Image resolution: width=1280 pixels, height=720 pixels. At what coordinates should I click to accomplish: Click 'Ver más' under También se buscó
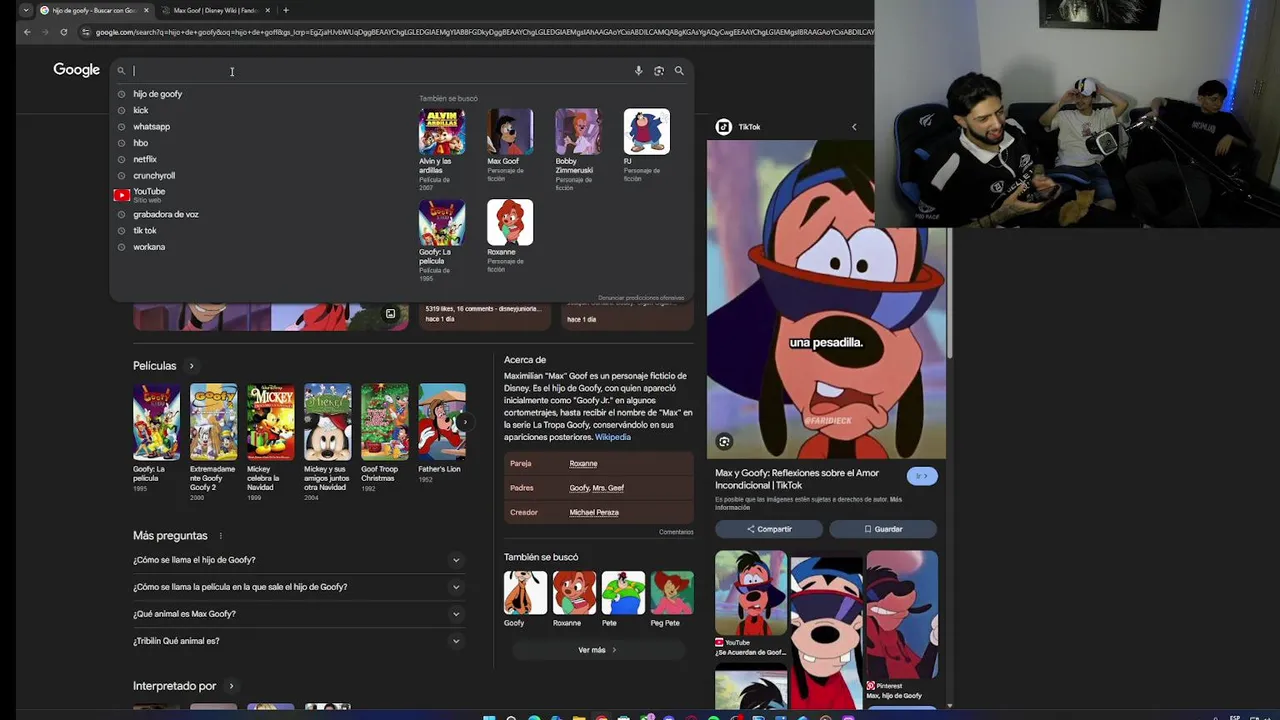[597, 650]
